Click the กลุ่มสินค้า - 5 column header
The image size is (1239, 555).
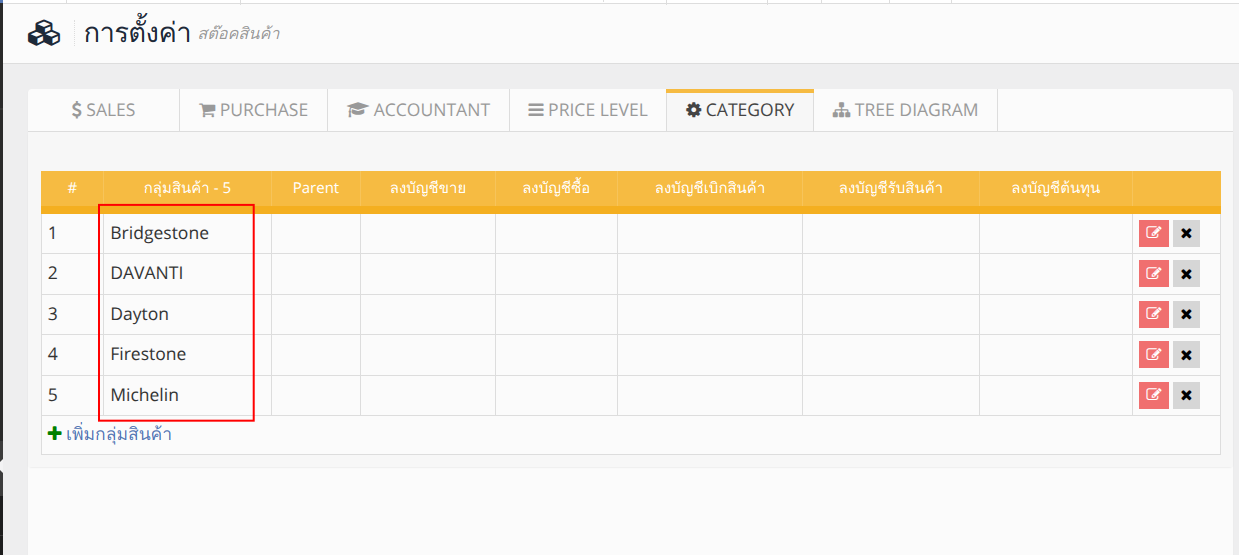(x=187, y=188)
